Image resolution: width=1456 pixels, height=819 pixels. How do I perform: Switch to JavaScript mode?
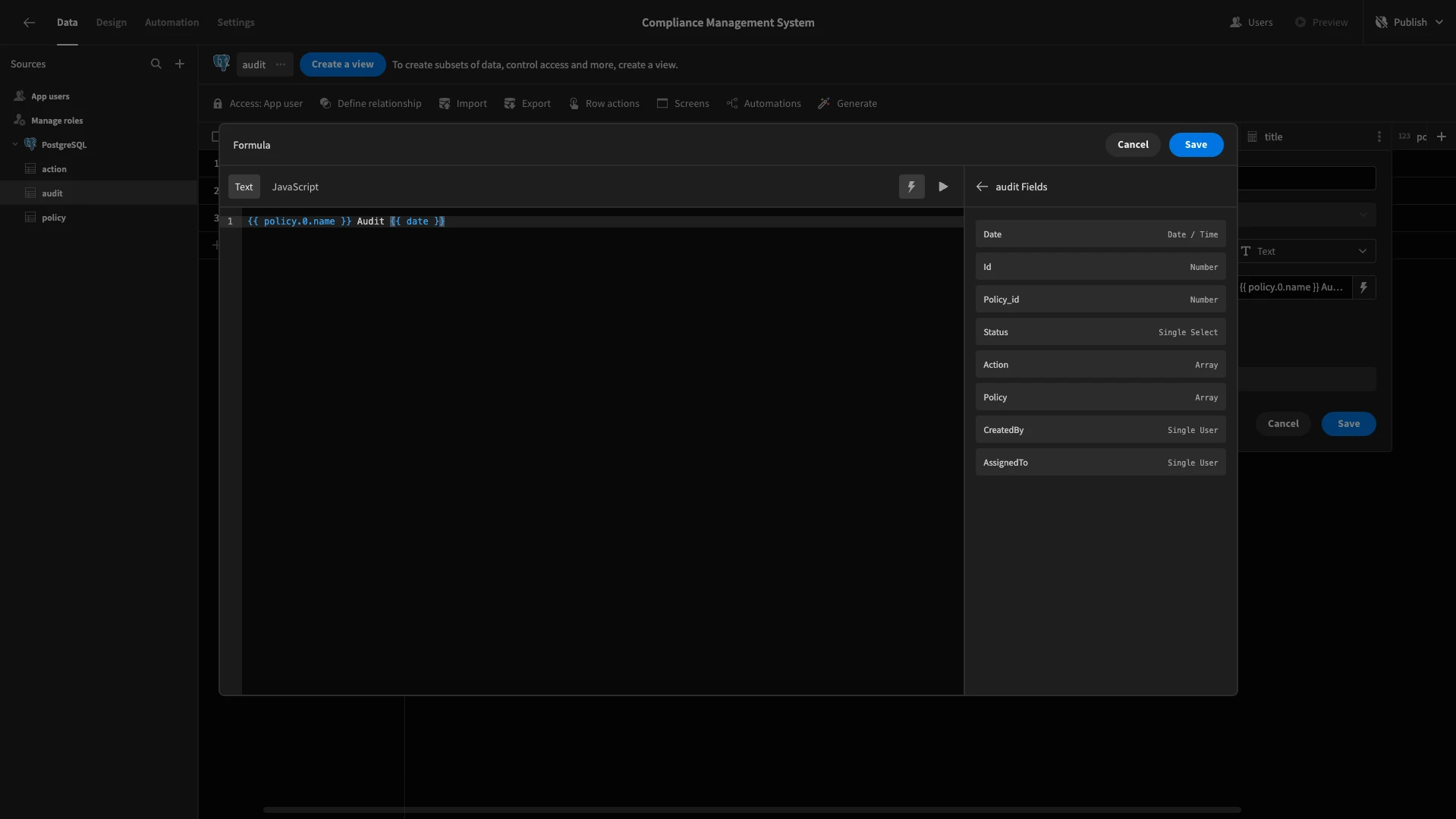(295, 187)
